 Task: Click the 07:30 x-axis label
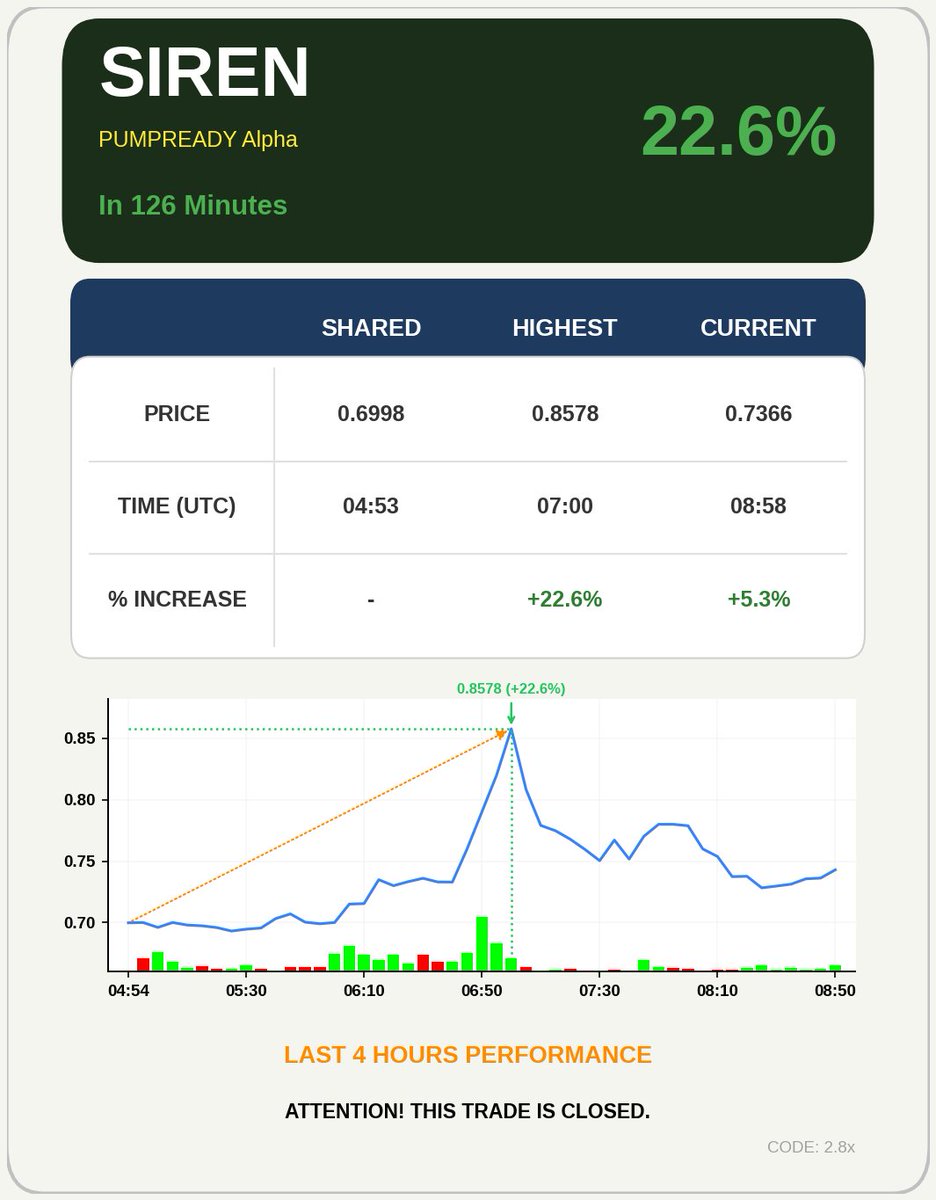599,990
